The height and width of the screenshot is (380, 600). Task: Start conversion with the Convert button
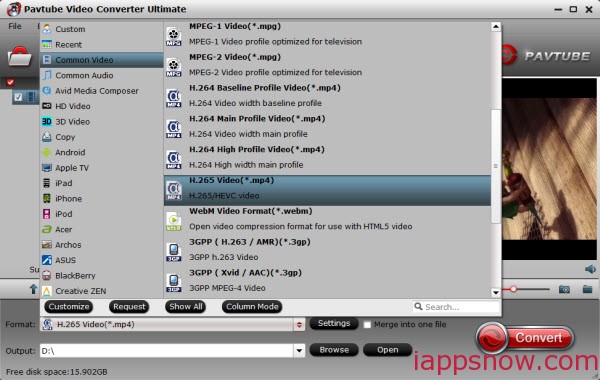(x=525, y=338)
